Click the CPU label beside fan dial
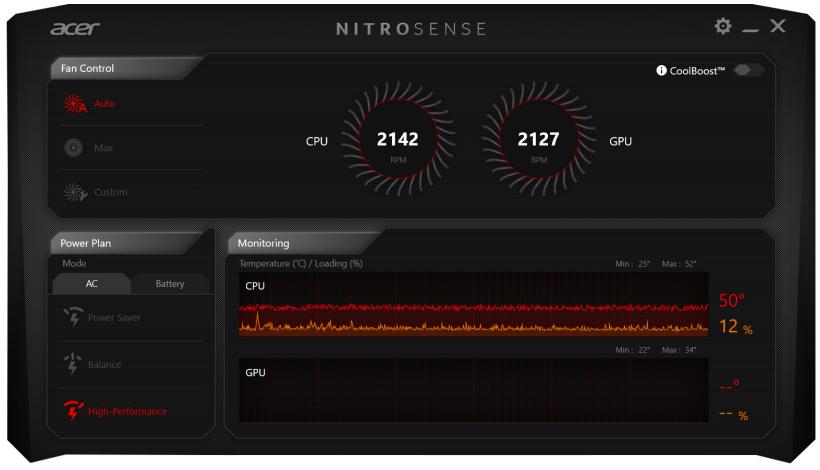Image resolution: width=820 pixels, height=470 pixels. [317, 142]
